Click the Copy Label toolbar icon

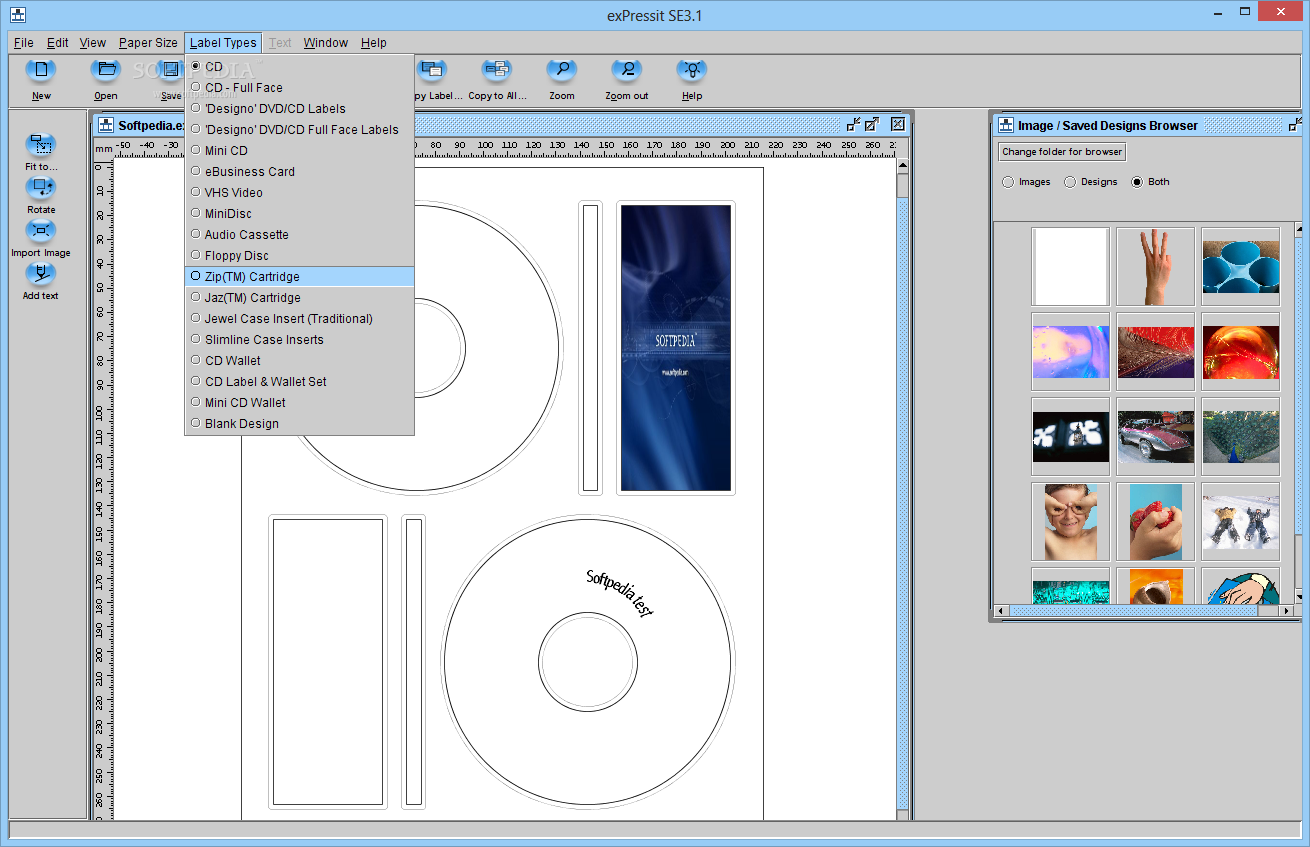coord(431,70)
